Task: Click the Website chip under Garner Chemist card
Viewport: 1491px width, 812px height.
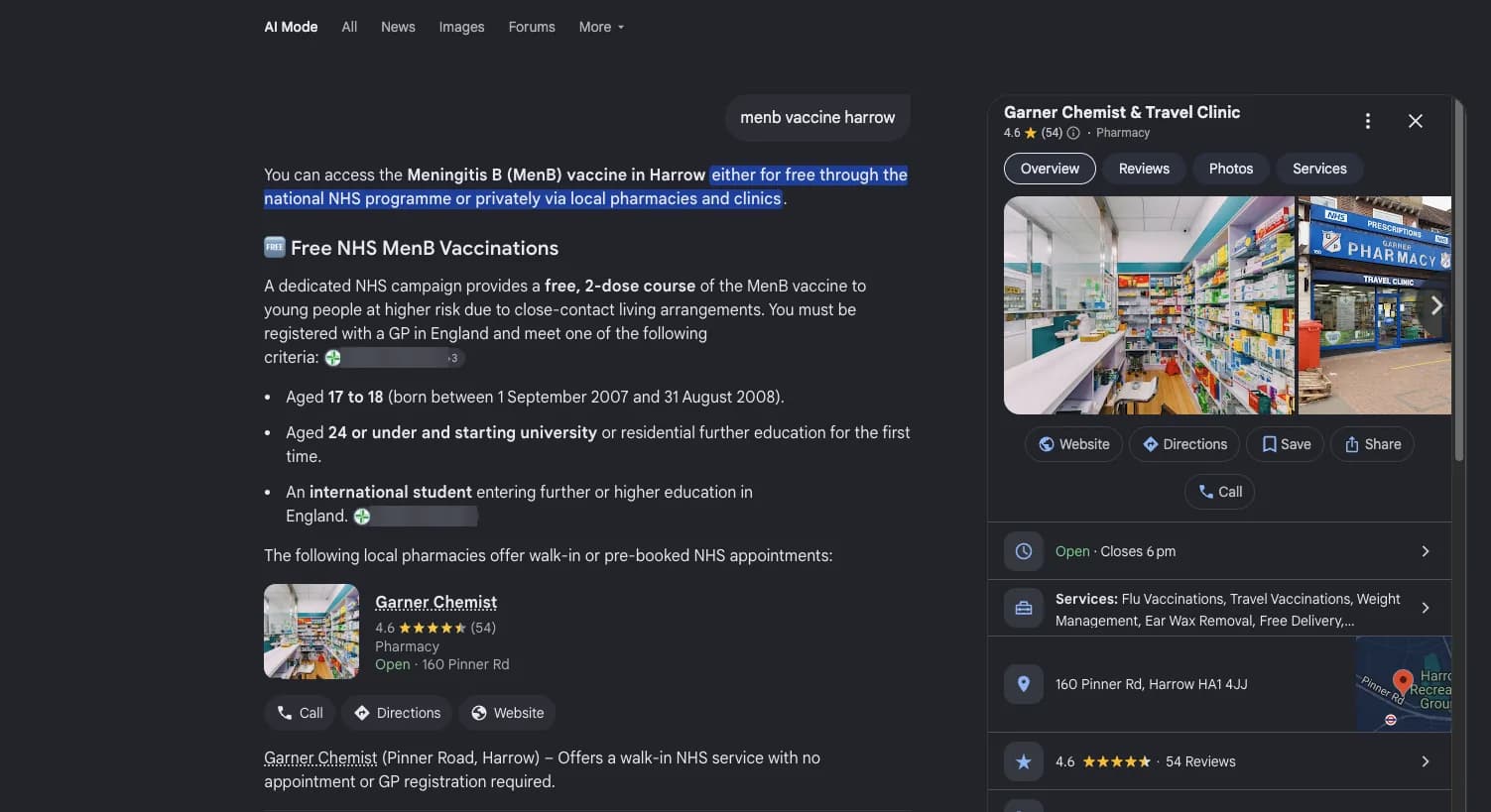Action: (507, 713)
